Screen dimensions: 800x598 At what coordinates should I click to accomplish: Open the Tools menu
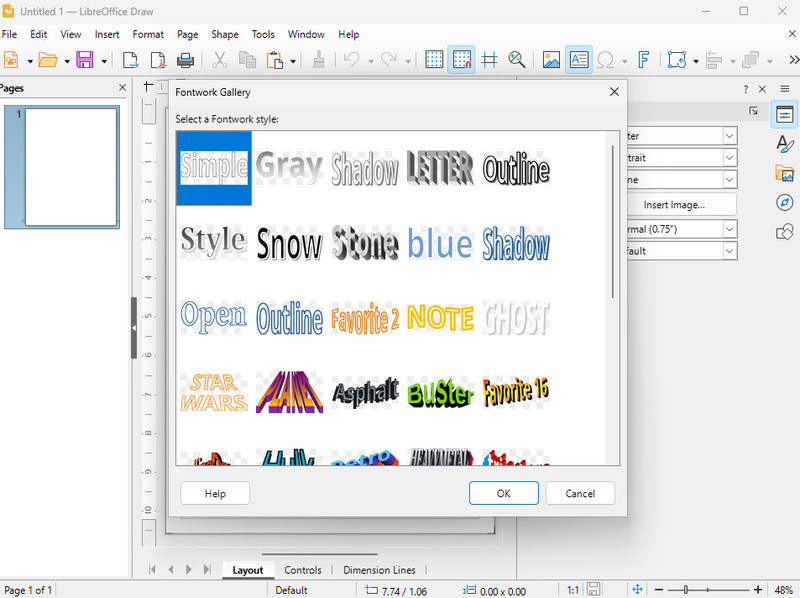pyautogui.click(x=263, y=34)
